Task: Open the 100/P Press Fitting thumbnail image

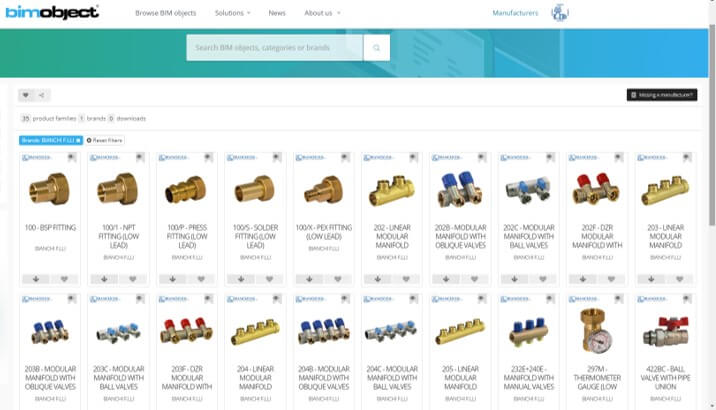Action: [x=186, y=190]
